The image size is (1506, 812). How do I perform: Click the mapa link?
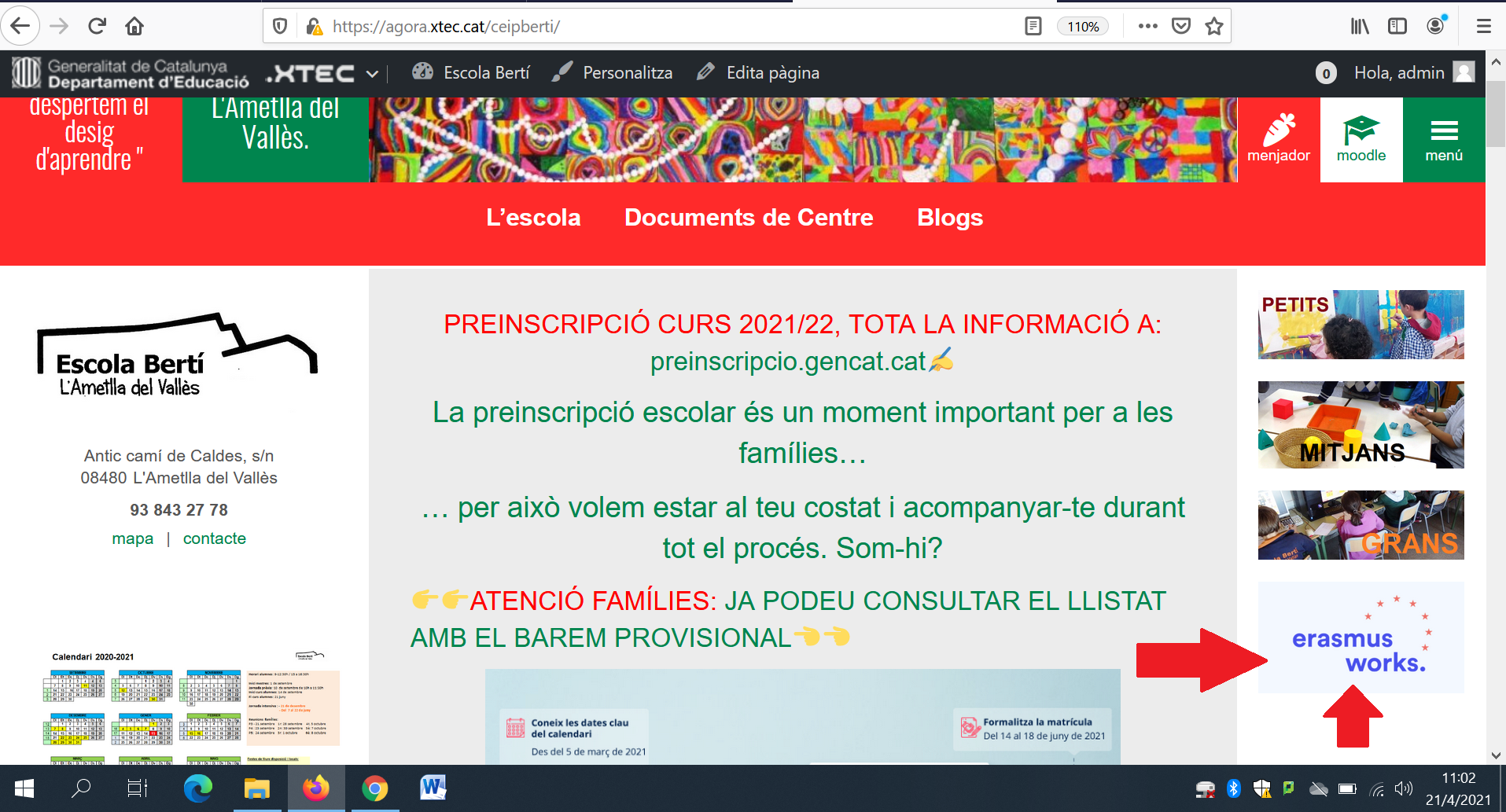point(132,538)
